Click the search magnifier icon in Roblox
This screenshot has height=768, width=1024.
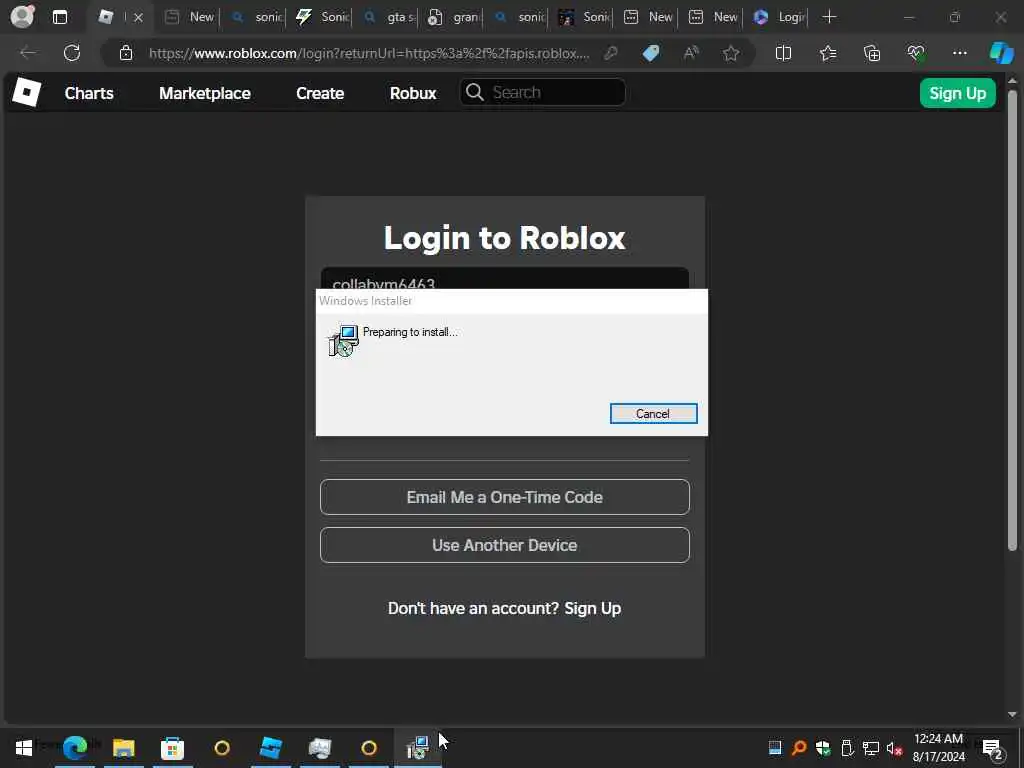pyautogui.click(x=475, y=92)
